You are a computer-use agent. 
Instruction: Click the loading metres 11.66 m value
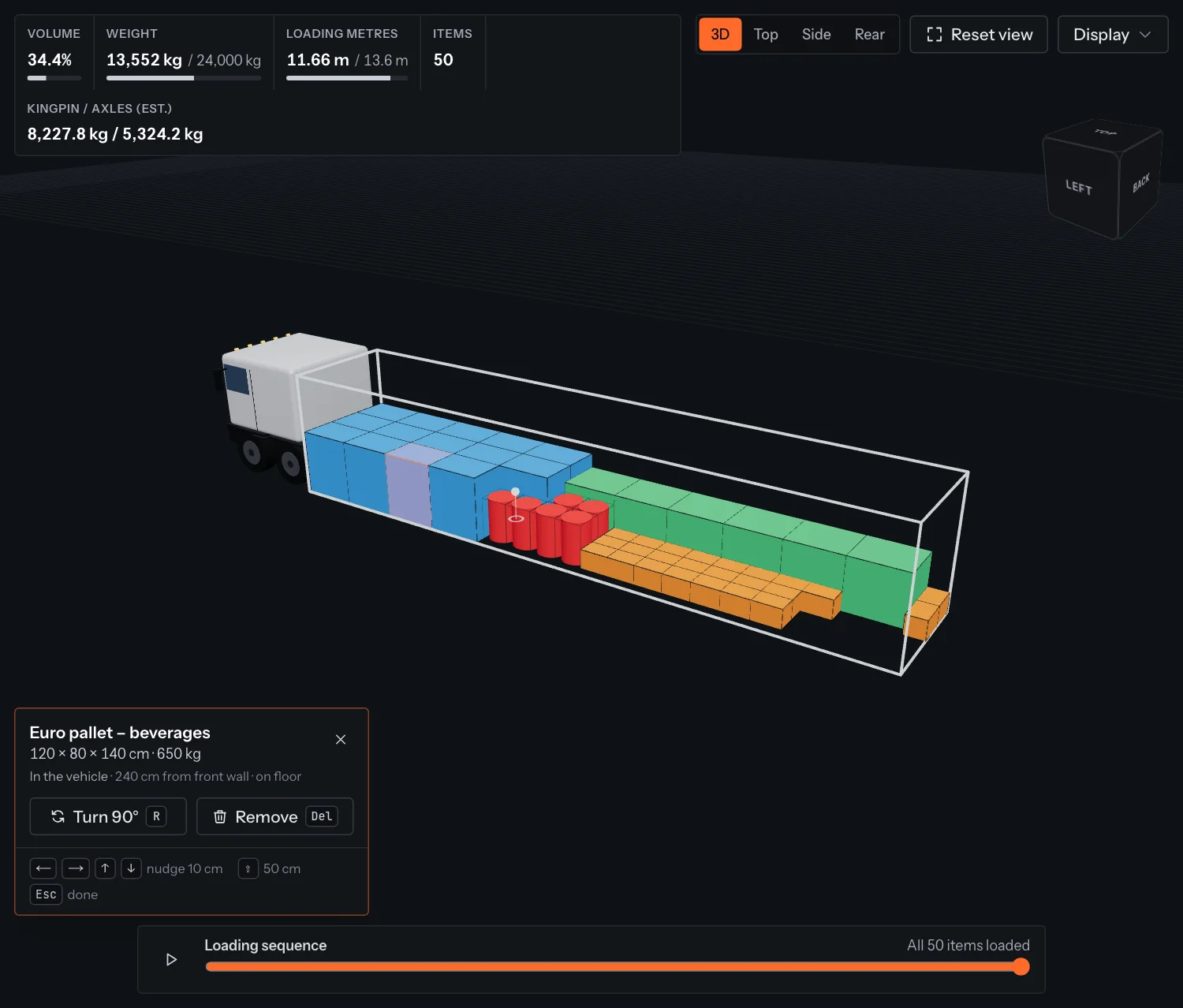pyautogui.click(x=318, y=60)
